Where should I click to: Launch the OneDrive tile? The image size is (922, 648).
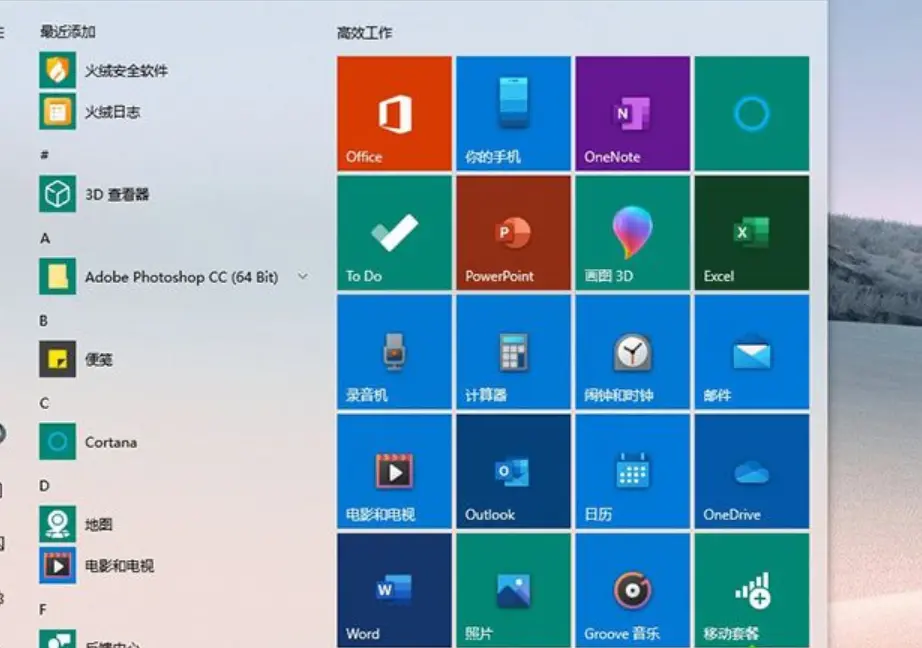pos(751,471)
